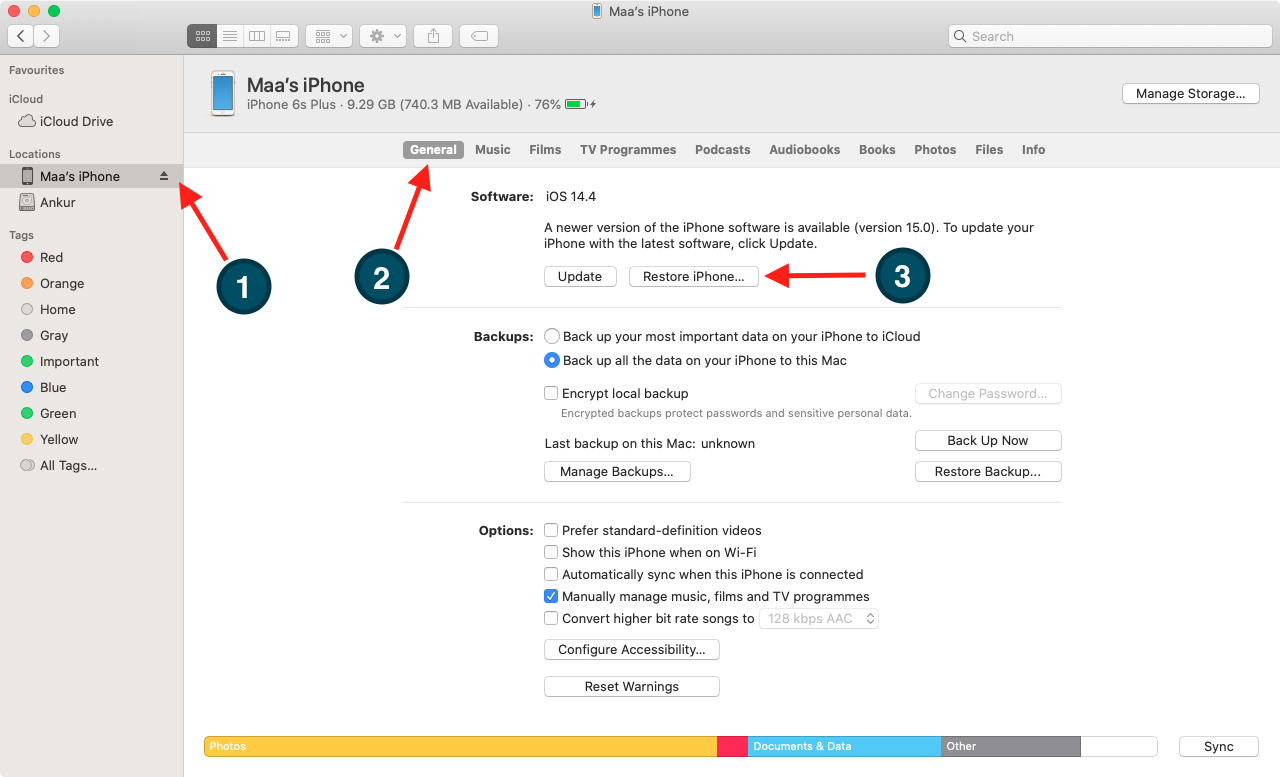Viewport: 1280px width, 777px height.
Task: Open the Ankur disk location
Action: pyautogui.click(x=58, y=202)
